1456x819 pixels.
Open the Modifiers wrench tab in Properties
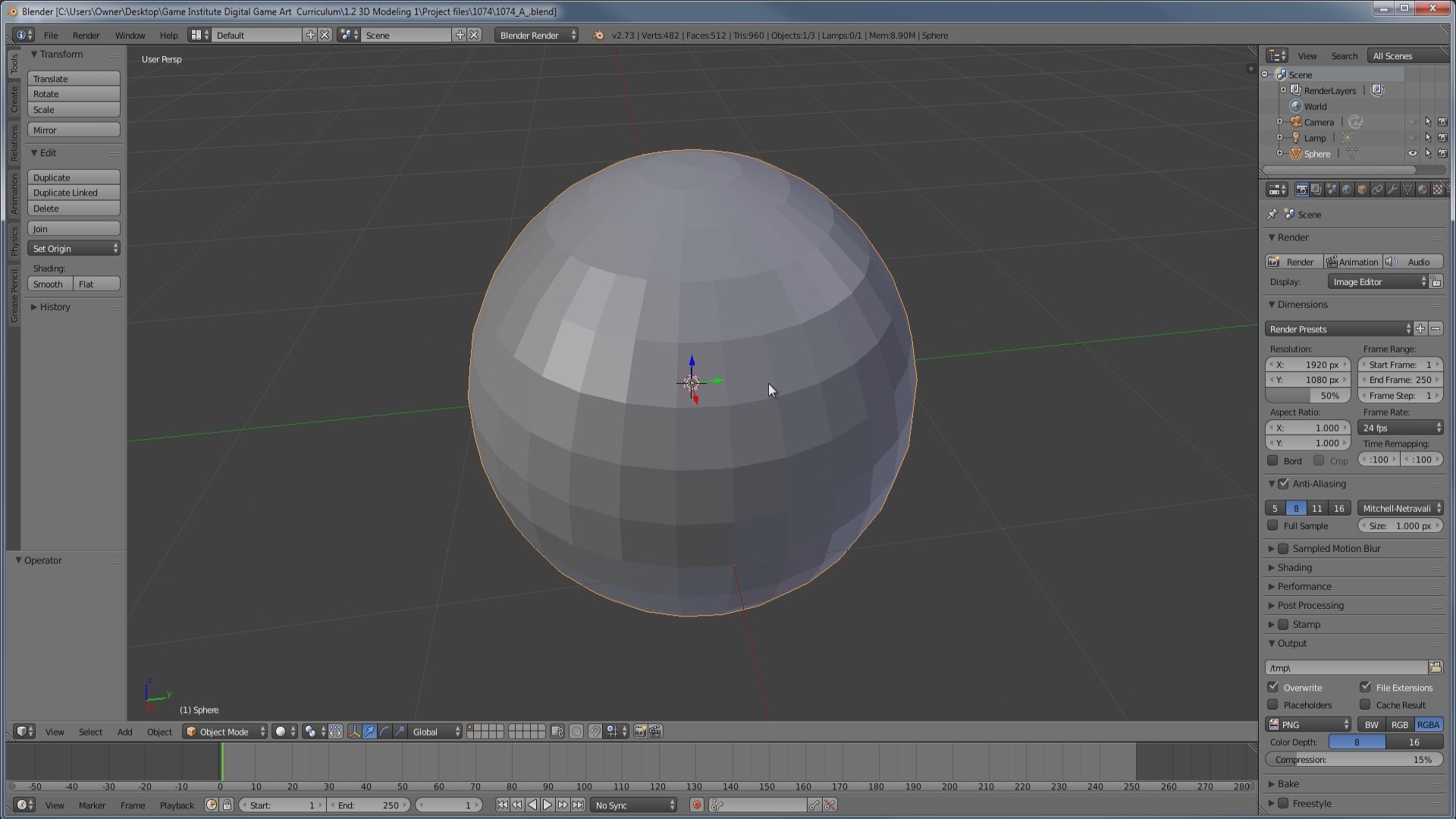coord(1392,190)
